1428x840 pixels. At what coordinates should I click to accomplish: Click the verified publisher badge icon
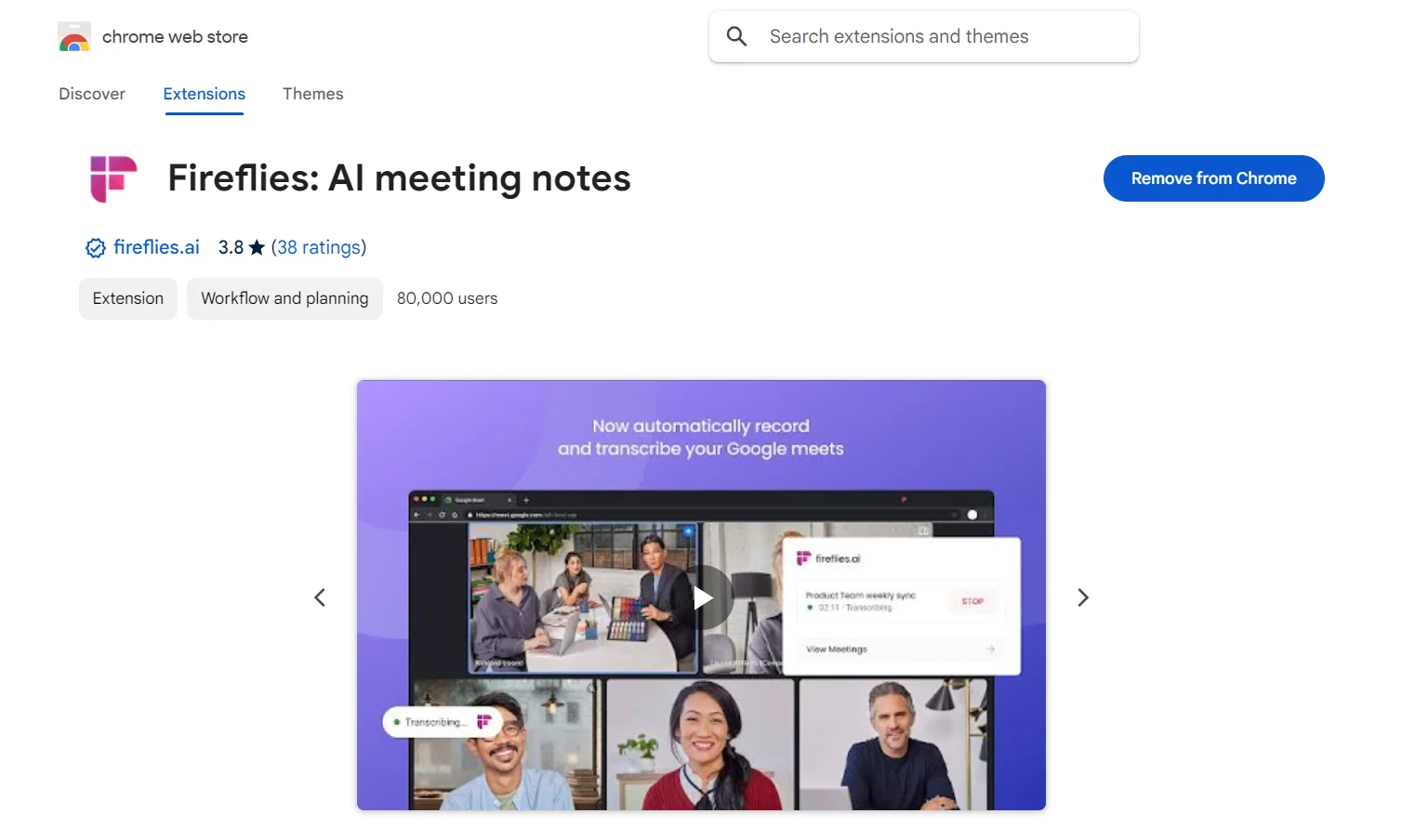tap(96, 248)
